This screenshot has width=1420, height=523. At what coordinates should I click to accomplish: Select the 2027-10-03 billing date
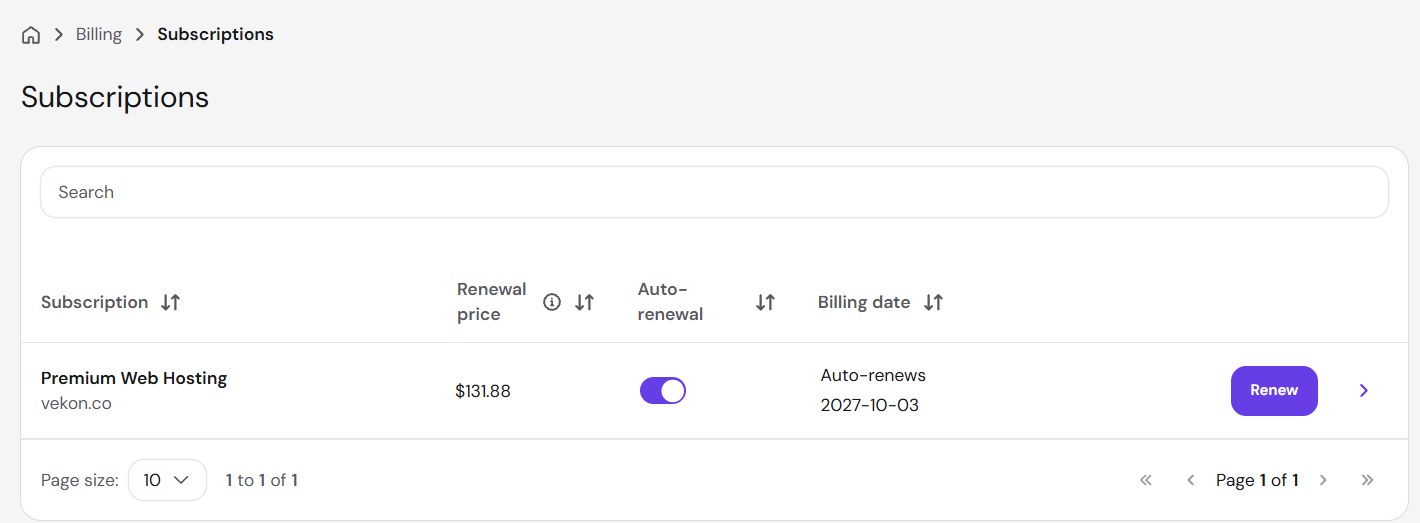point(870,406)
